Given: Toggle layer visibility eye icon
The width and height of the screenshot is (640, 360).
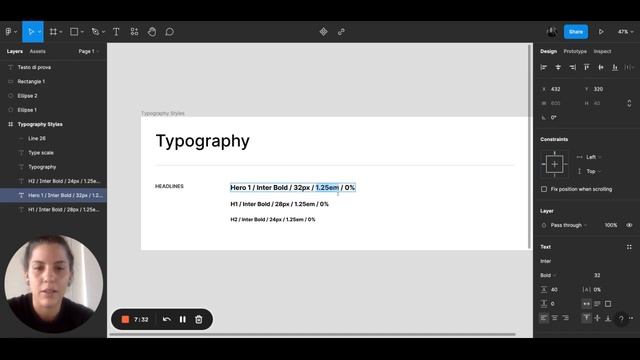Looking at the screenshot, I should [629, 225].
